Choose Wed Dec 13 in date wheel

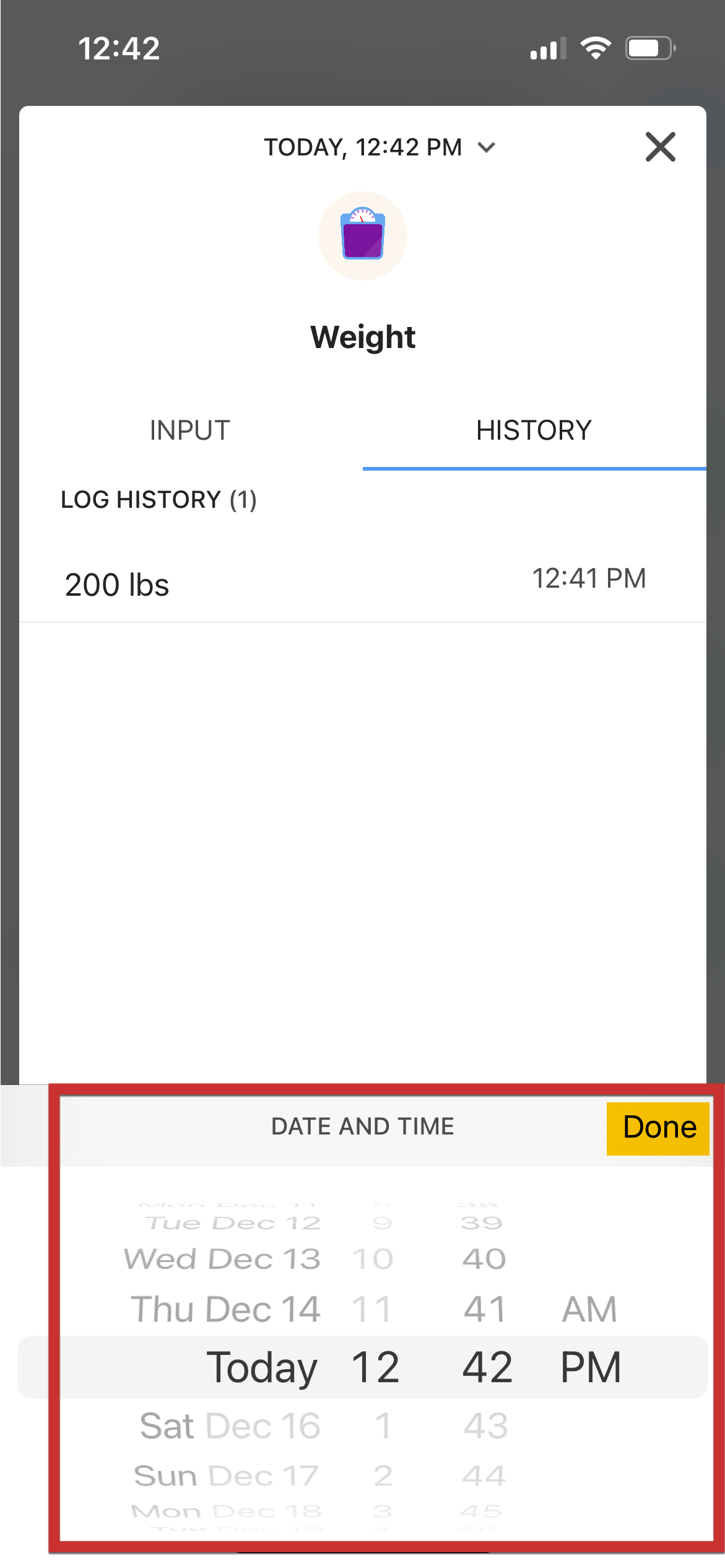[x=223, y=1259]
